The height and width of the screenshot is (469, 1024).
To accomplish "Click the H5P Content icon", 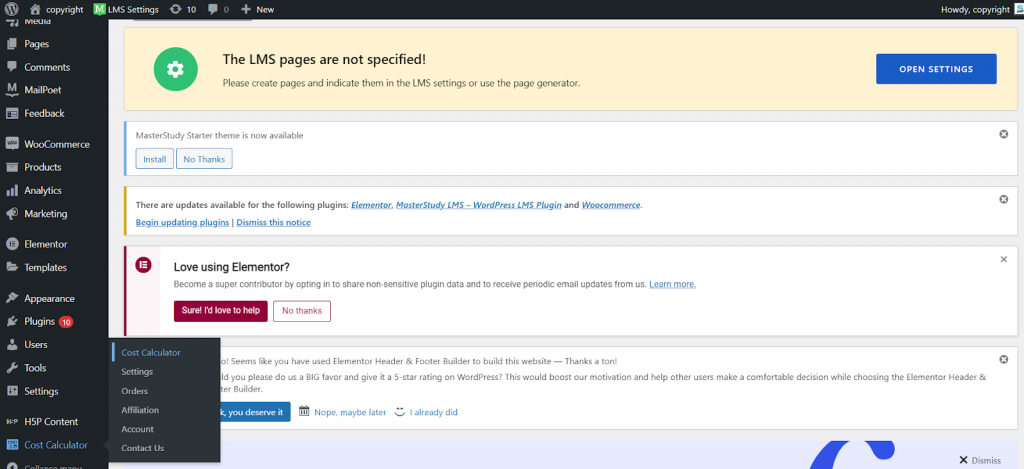I will [x=12, y=422].
